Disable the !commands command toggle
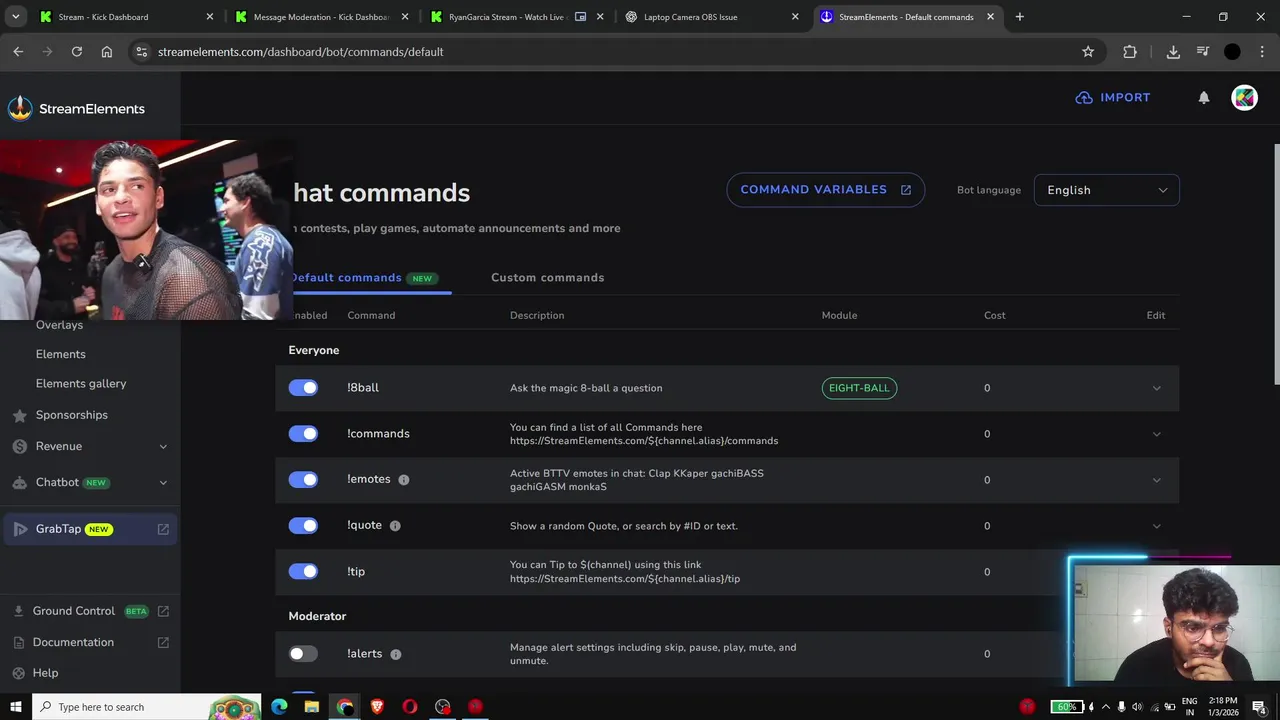This screenshot has height=720, width=1280. pyautogui.click(x=303, y=434)
